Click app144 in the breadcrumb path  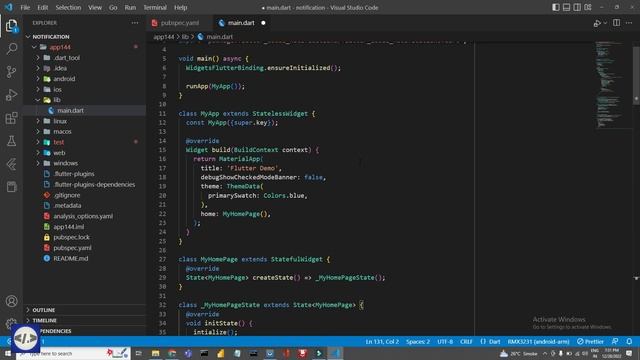(164, 37)
